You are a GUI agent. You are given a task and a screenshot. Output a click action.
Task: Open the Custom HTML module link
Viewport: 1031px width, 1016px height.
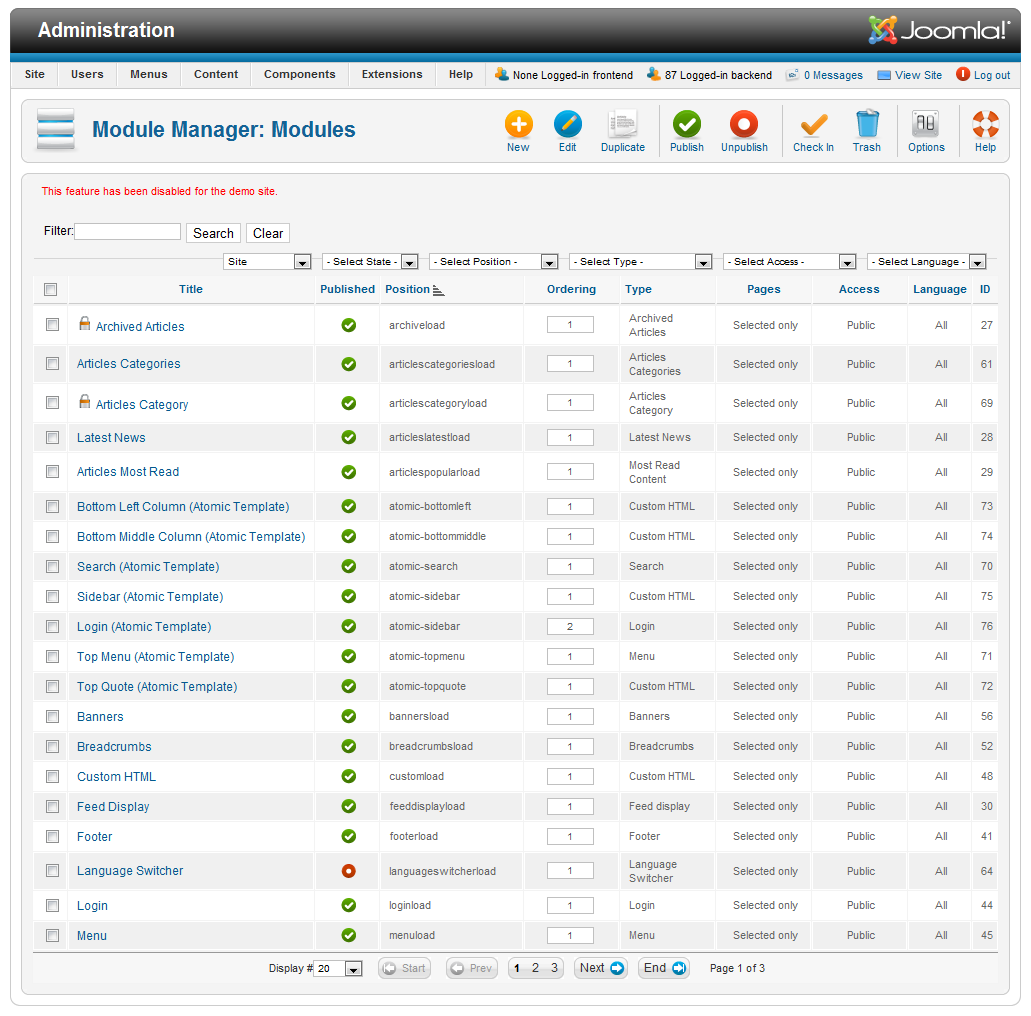tap(116, 776)
